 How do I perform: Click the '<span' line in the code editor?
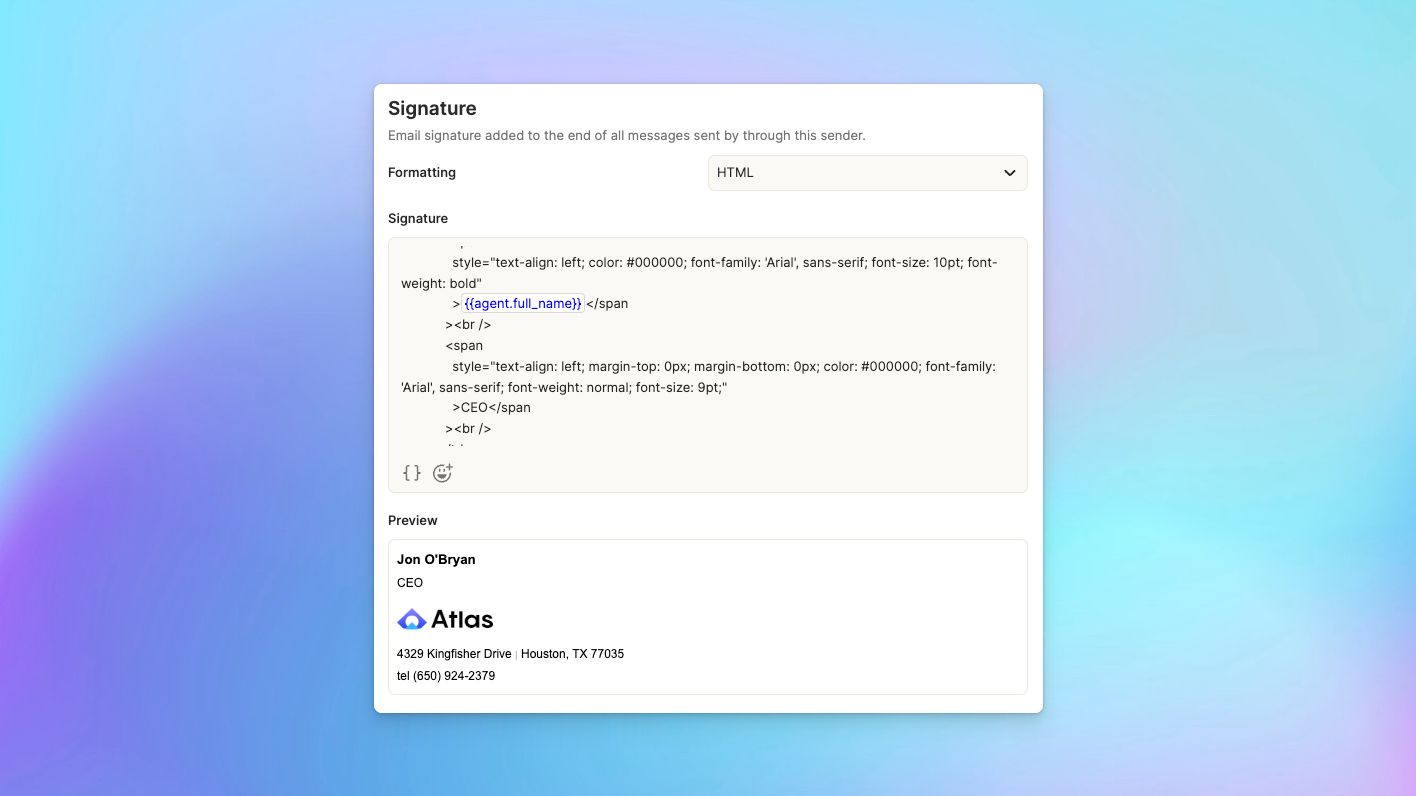click(x=464, y=345)
